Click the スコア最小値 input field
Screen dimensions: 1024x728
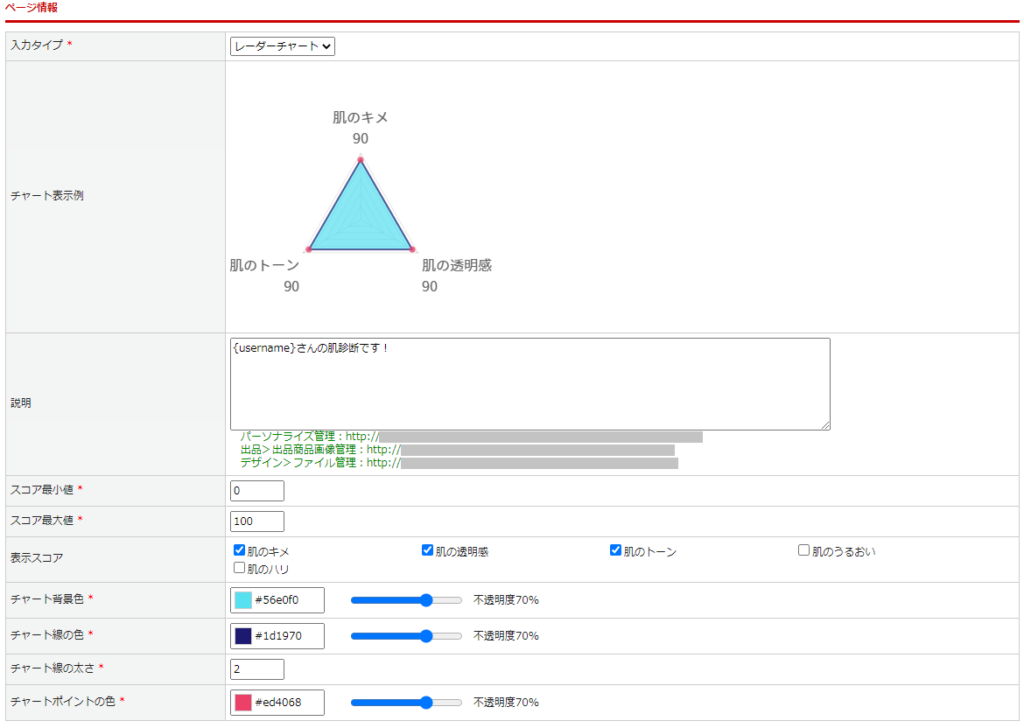pos(257,490)
